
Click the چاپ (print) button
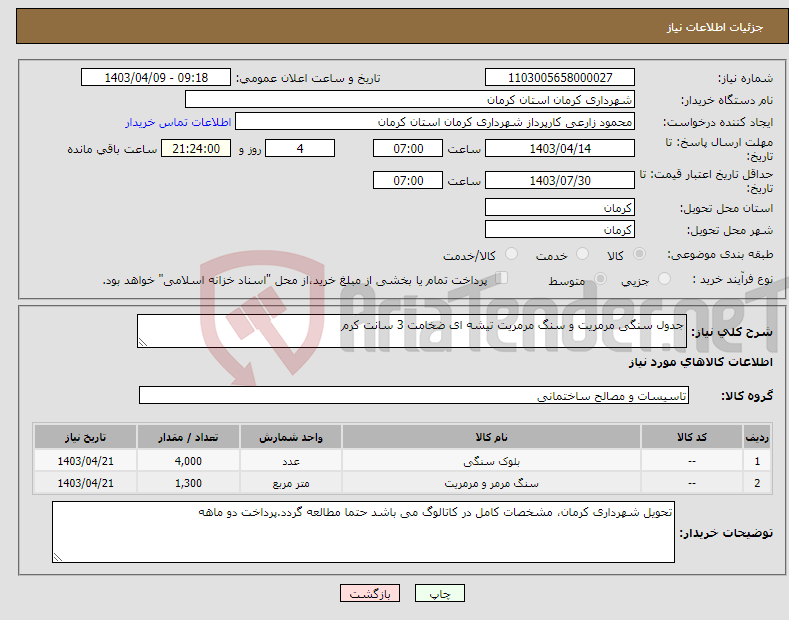coord(439,593)
